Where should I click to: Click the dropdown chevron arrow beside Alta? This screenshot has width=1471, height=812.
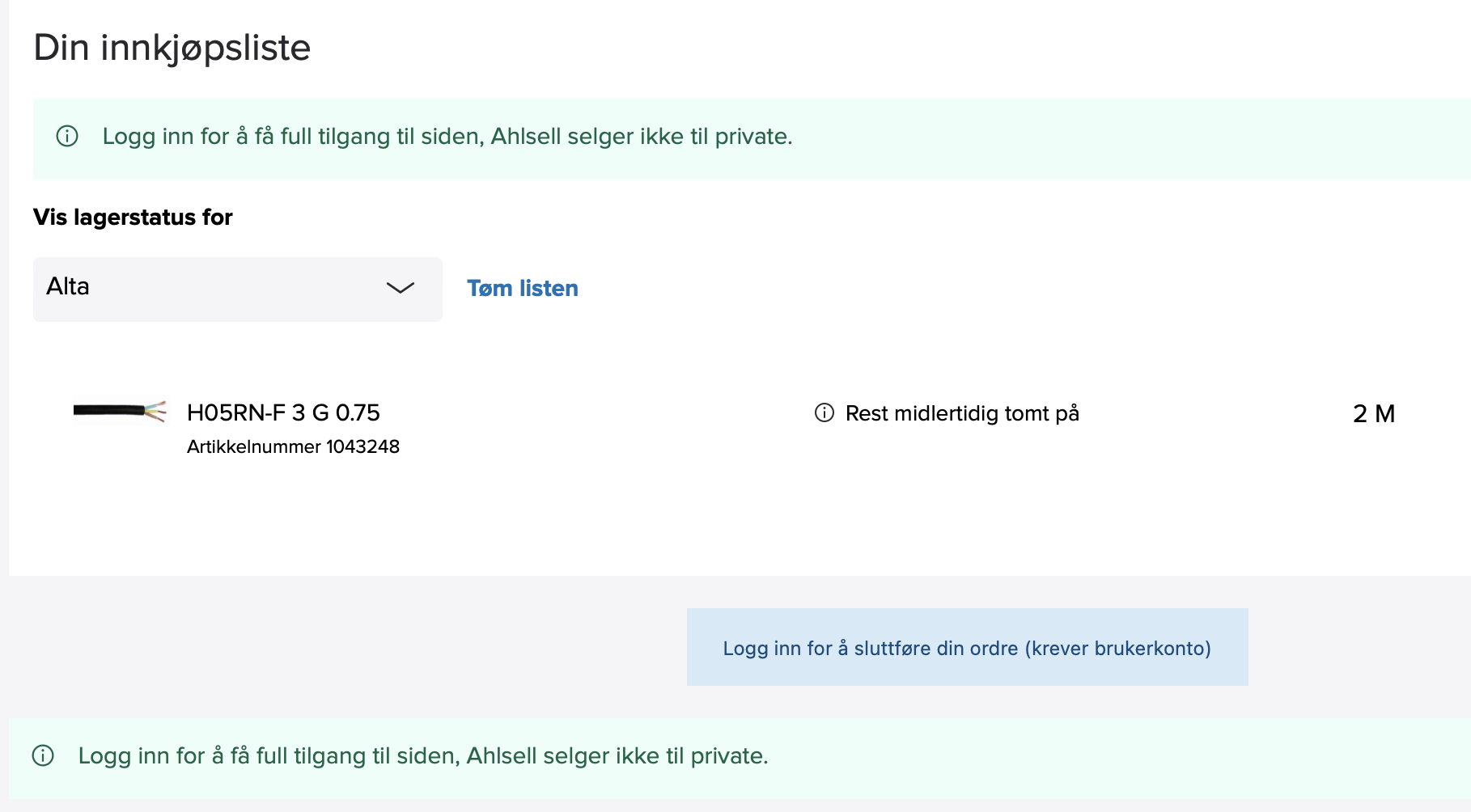pyautogui.click(x=400, y=288)
